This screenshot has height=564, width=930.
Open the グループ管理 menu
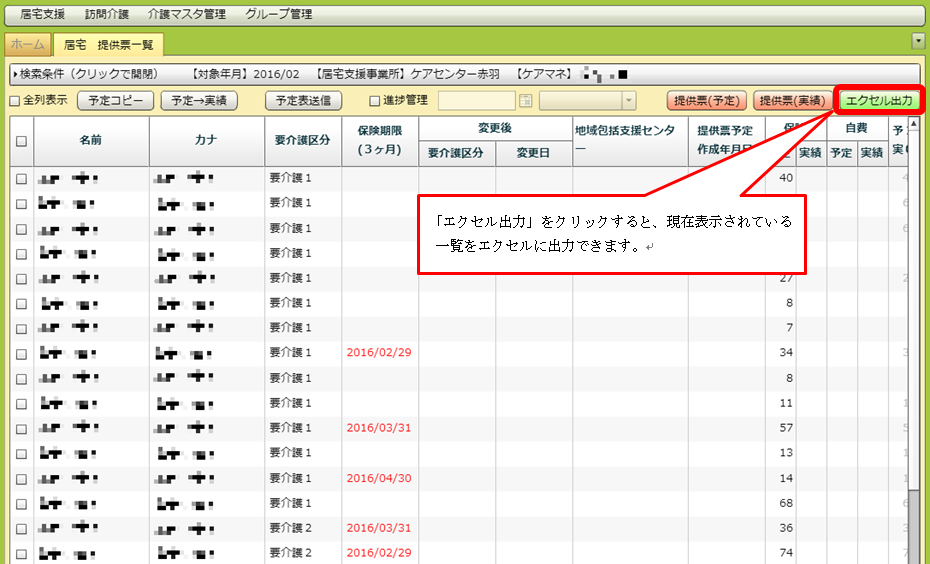click(278, 15)
